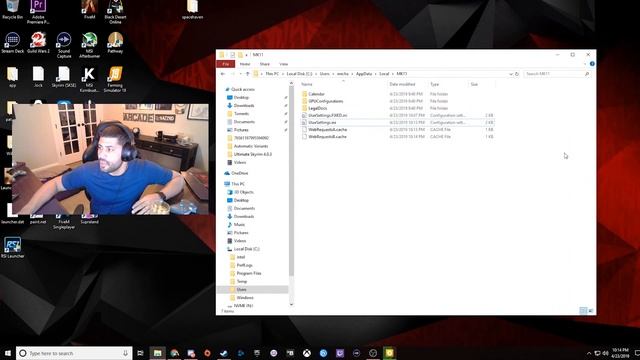Open the Recycle Bin on the desktop
This screenshot has height=360, width=640.
pos(12,9)
